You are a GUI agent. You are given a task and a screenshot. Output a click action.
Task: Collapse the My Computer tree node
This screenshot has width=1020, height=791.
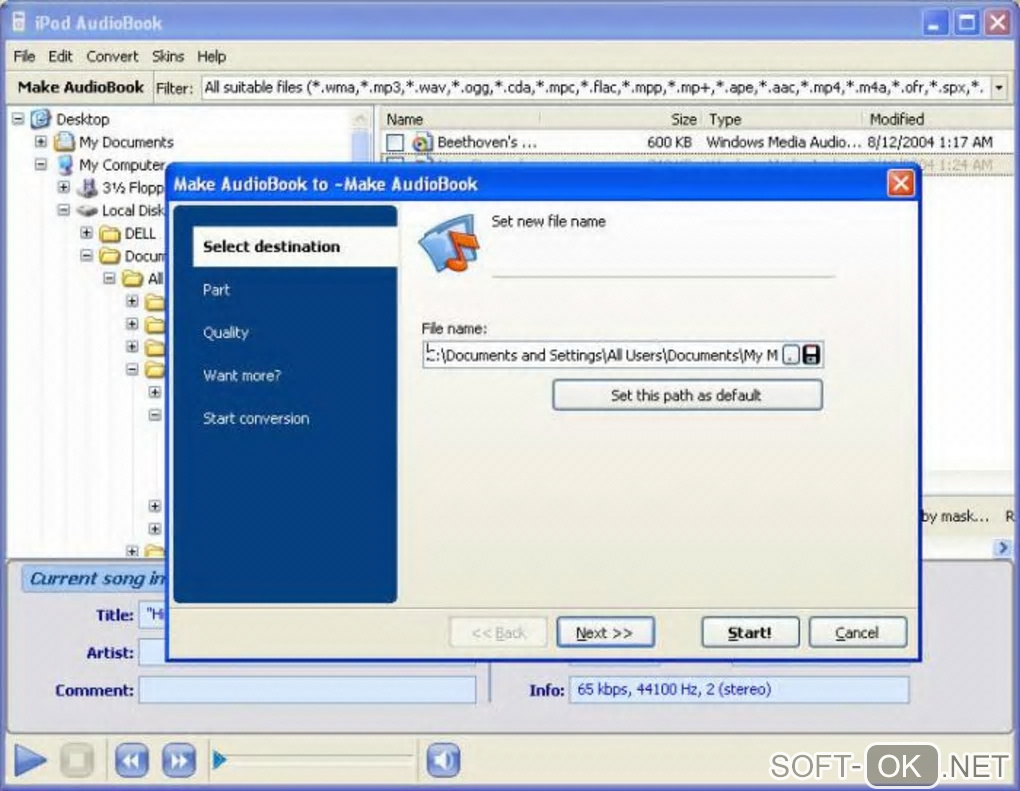click(x=41, y=164)
